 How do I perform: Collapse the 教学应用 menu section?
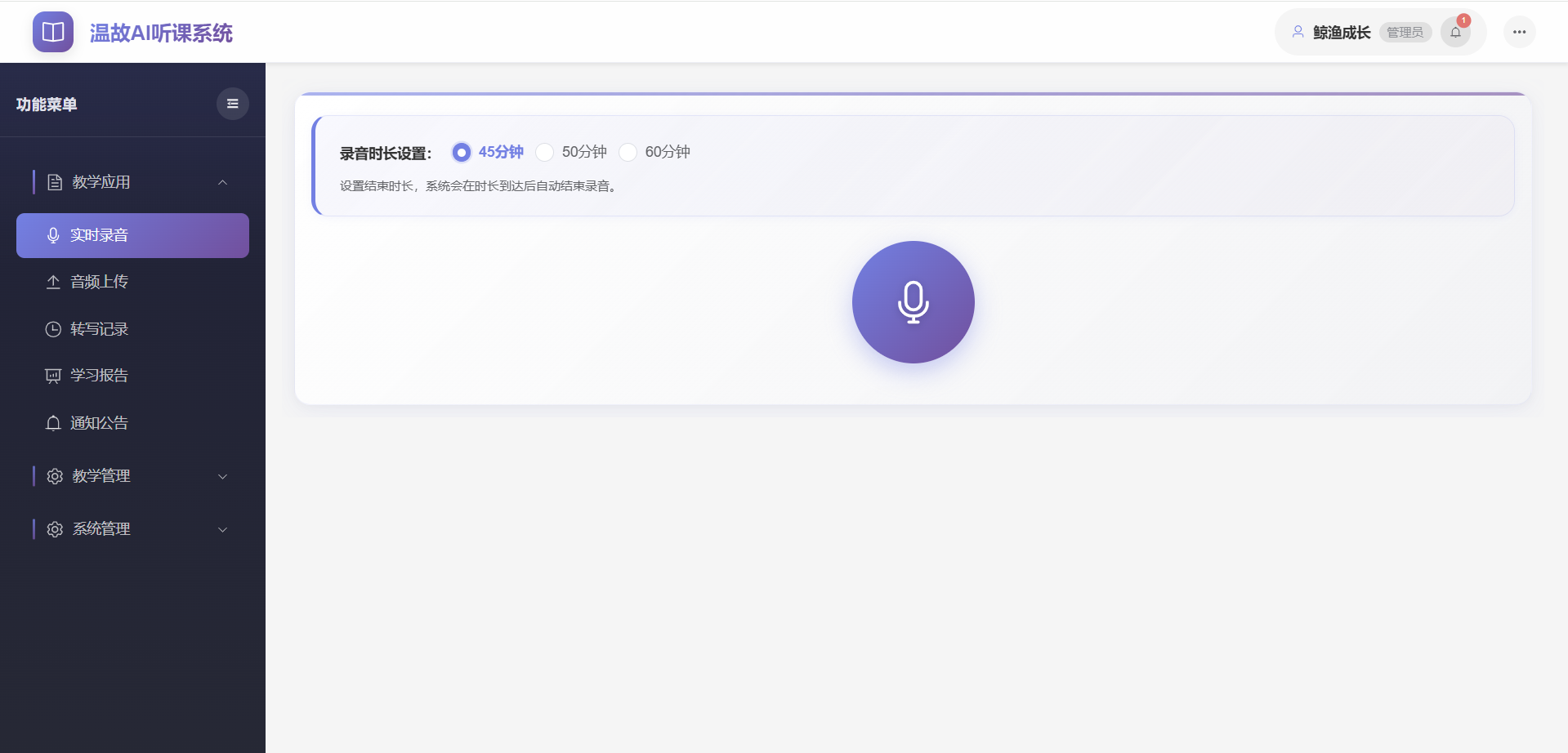pos(222,181)
